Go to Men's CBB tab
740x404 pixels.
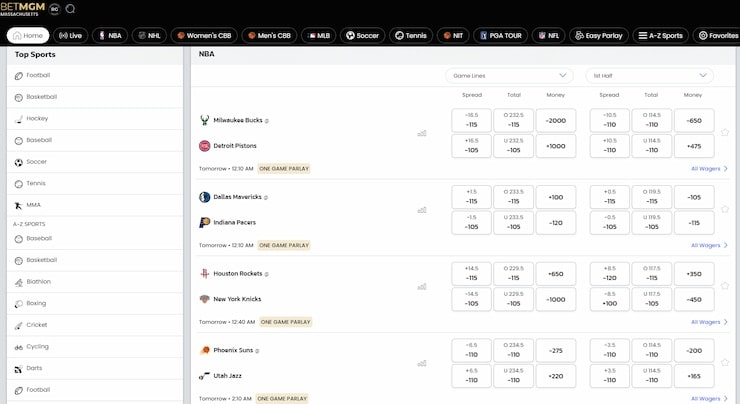[x=269, y=35]
